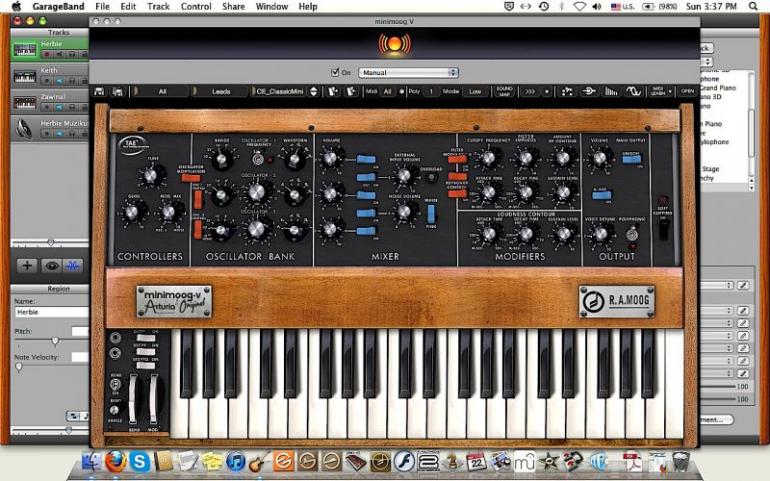This screenshot has width=770, height=481.
Task: Click add track plus button
Action: [27, 266]
